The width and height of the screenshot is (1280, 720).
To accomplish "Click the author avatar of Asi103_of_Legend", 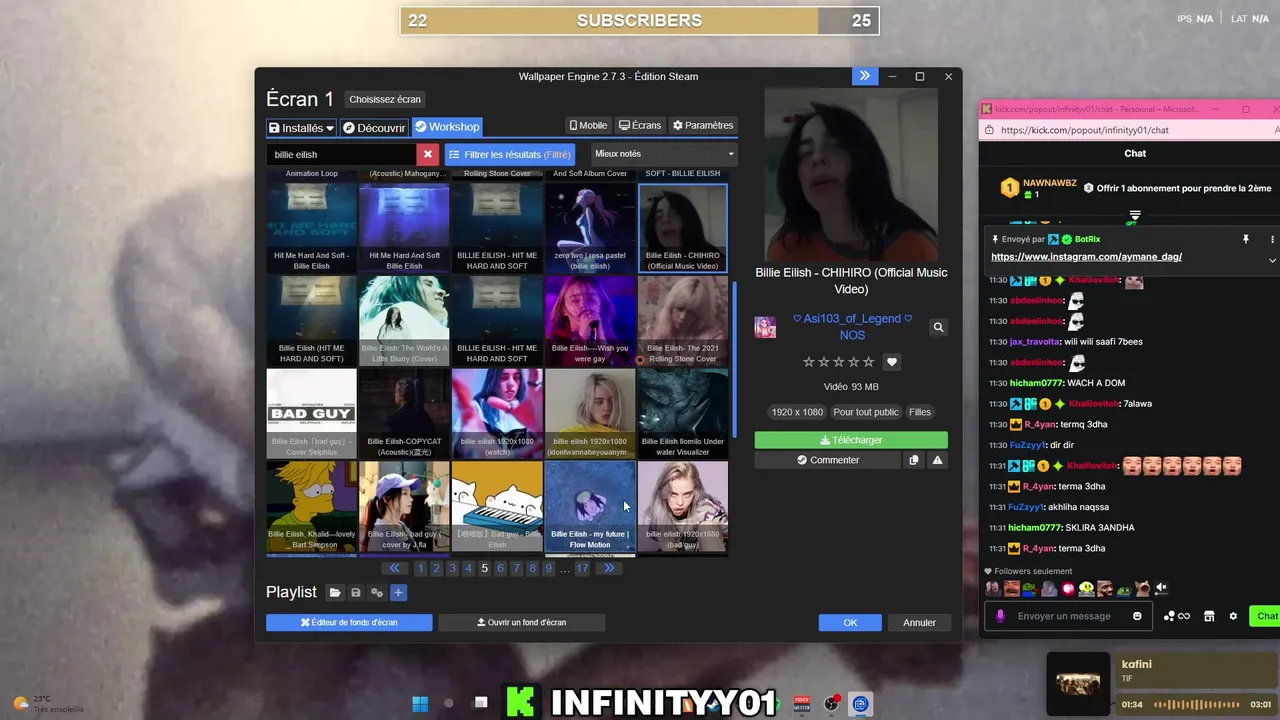I will (x=765, y=327).
